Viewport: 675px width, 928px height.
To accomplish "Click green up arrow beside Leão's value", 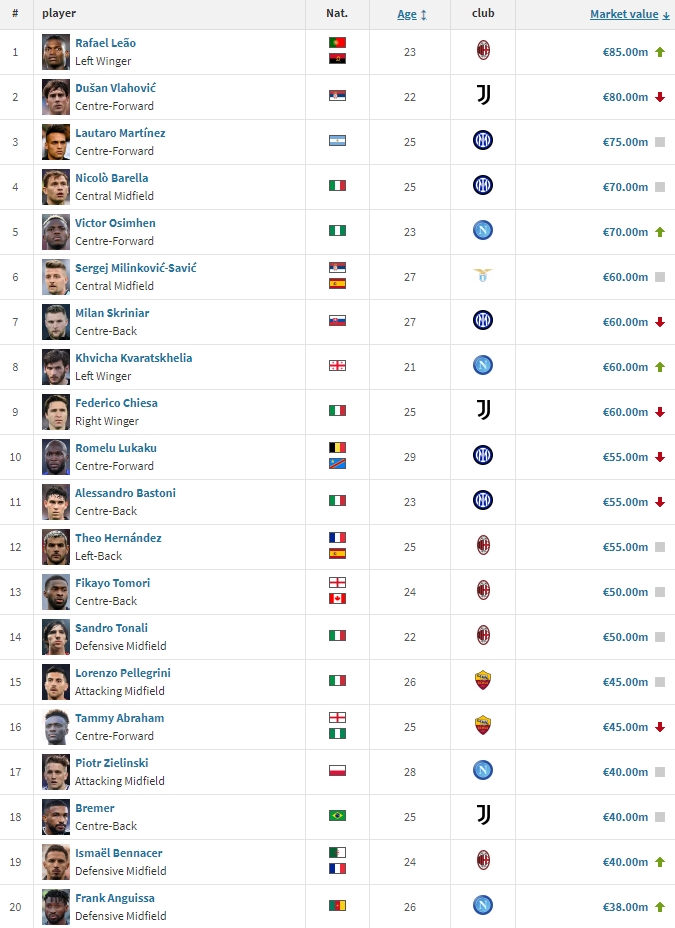I will coord(660,52).
